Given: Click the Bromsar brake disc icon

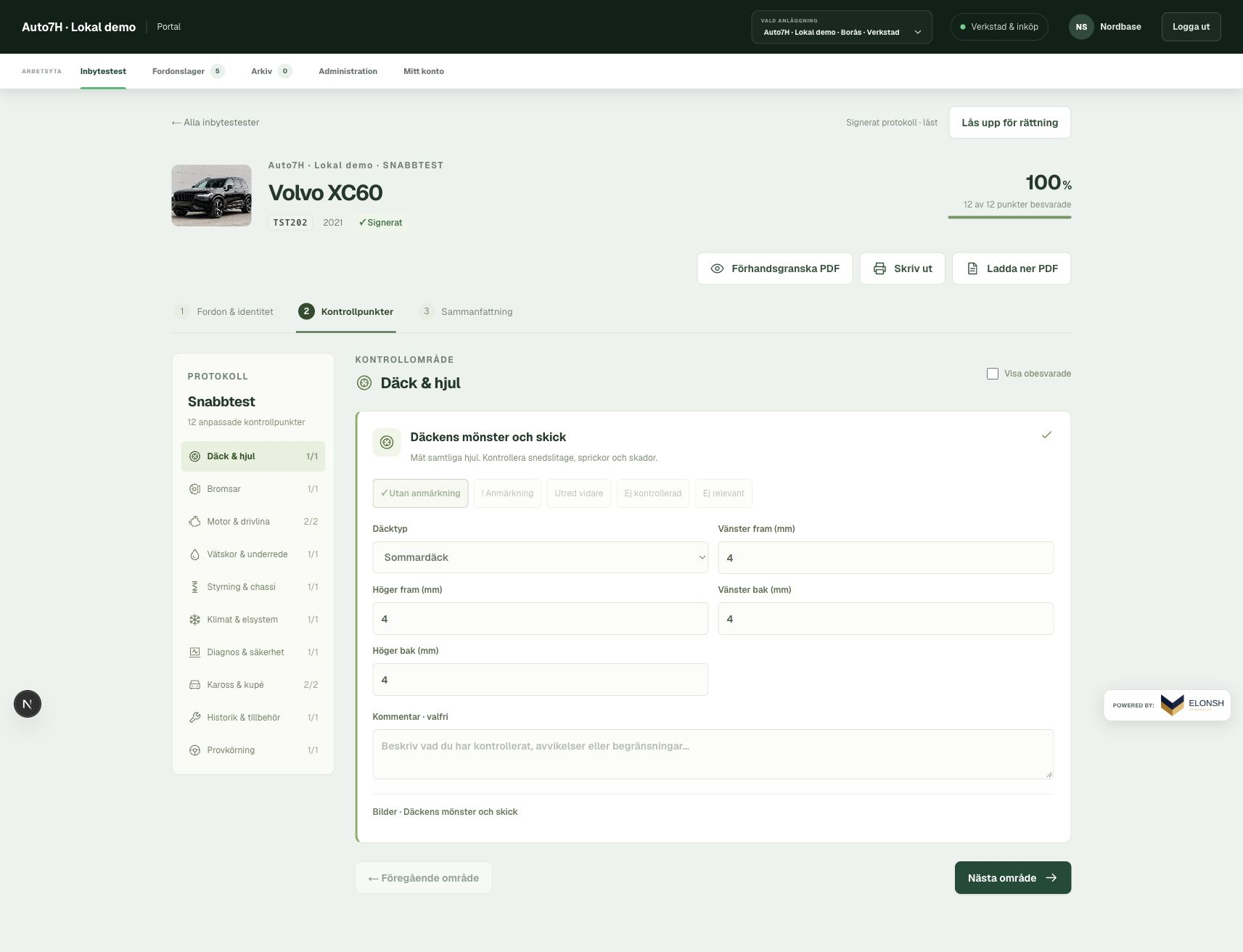Looking at the screenshot, I should click(x=194, y=489).
